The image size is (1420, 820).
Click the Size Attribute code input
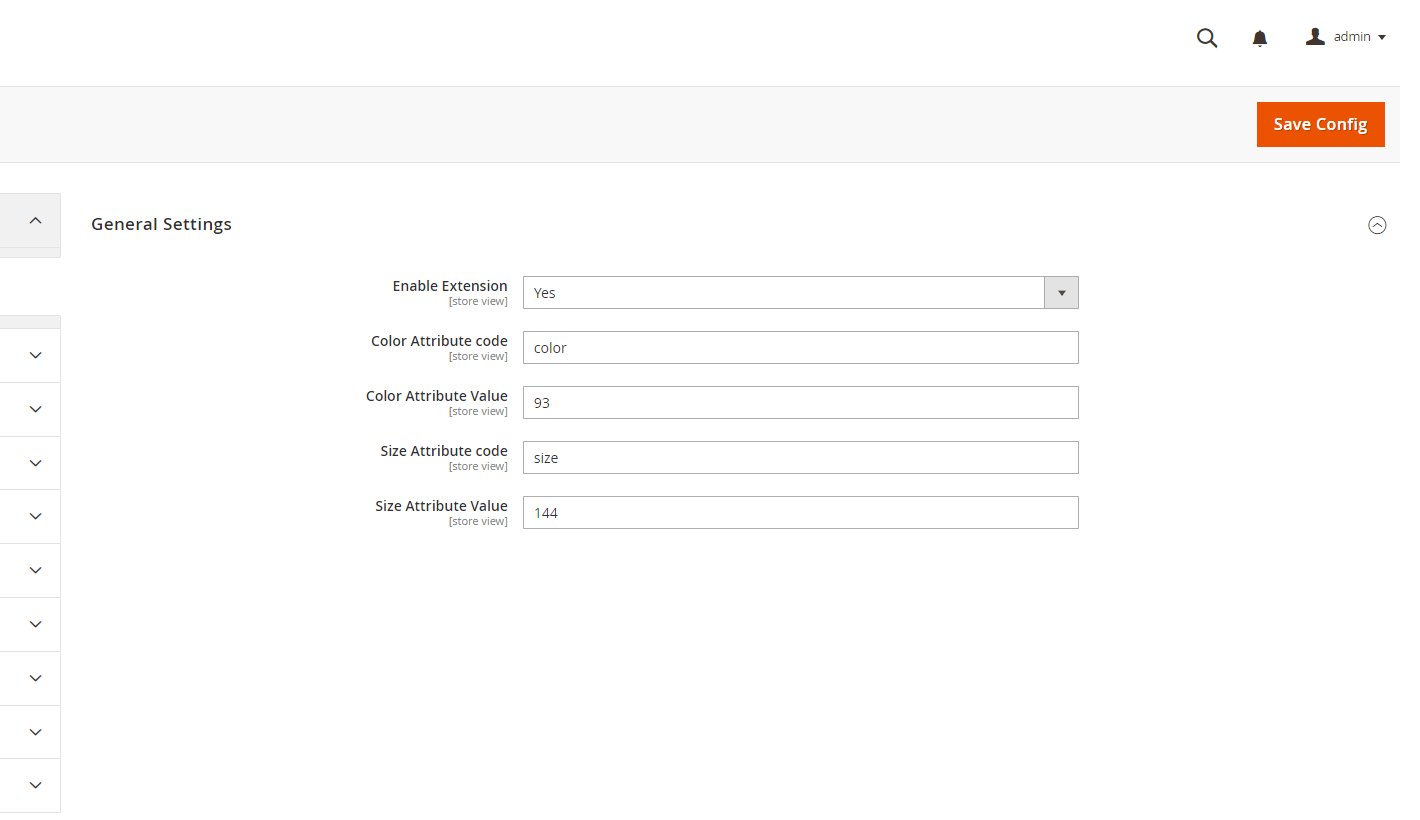[800, 458]
